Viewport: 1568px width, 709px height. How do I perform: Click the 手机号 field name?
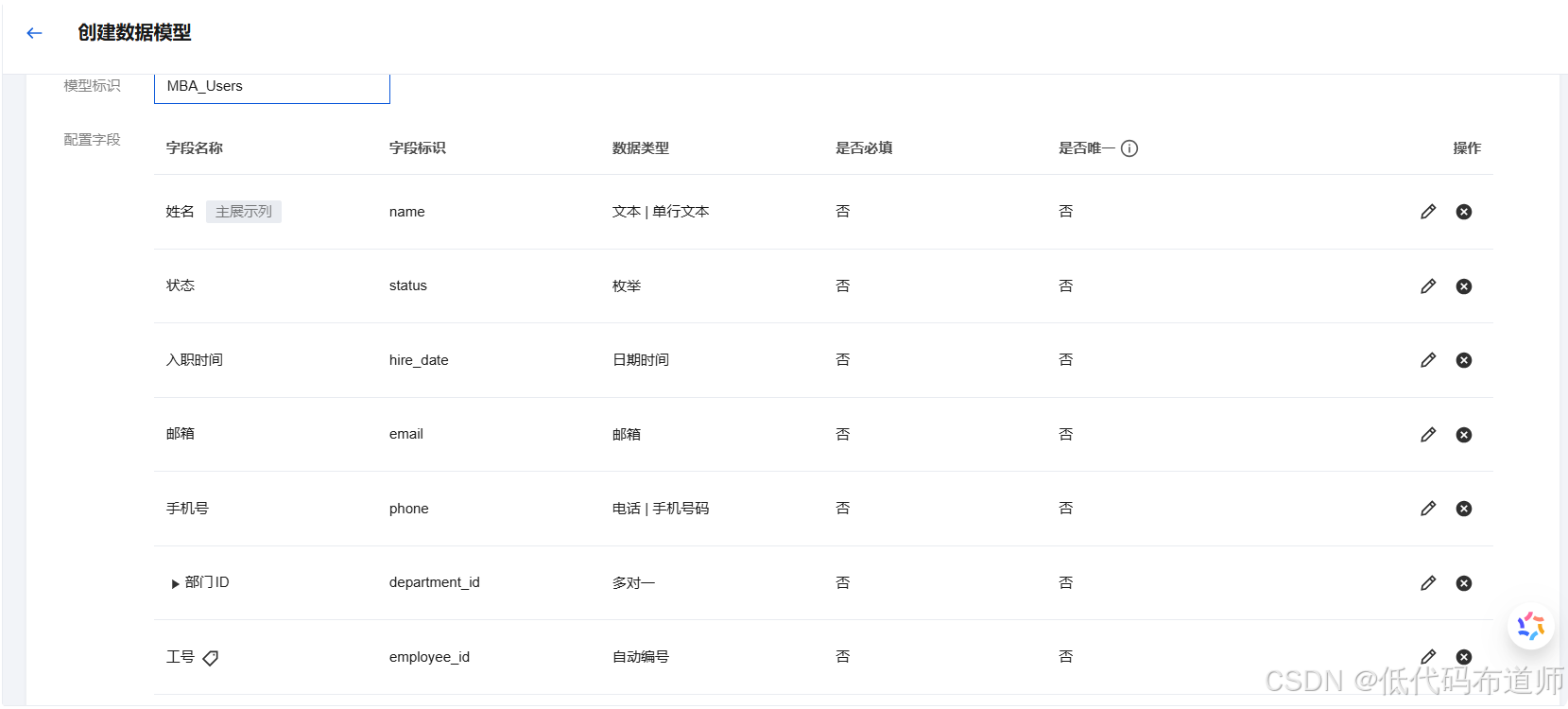[x=187, y=509]
